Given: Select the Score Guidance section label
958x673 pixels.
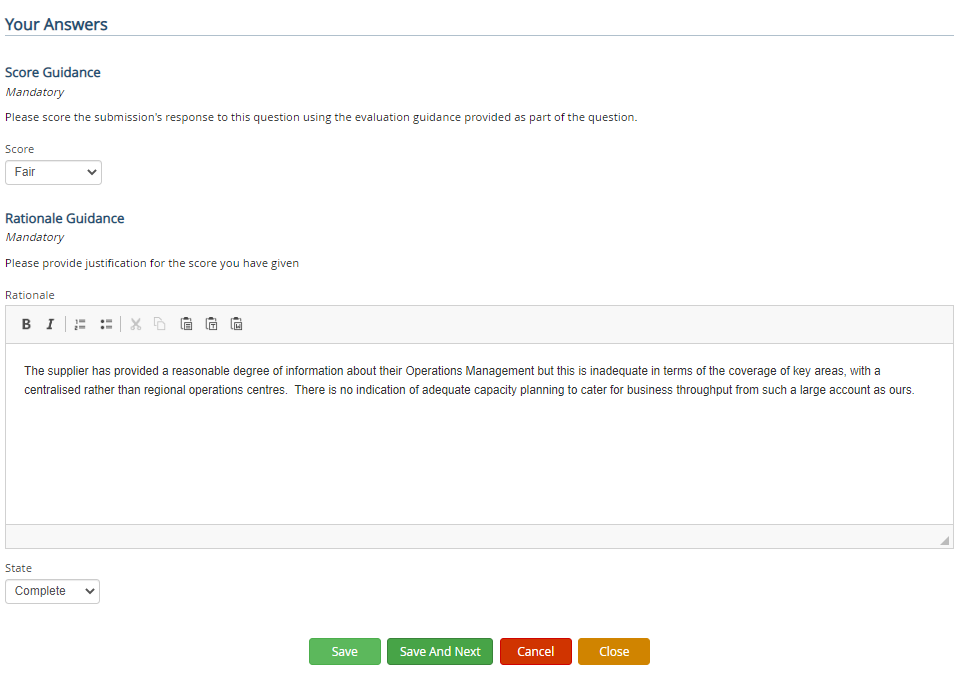Looking at the screenshot, I should [52, 72].
